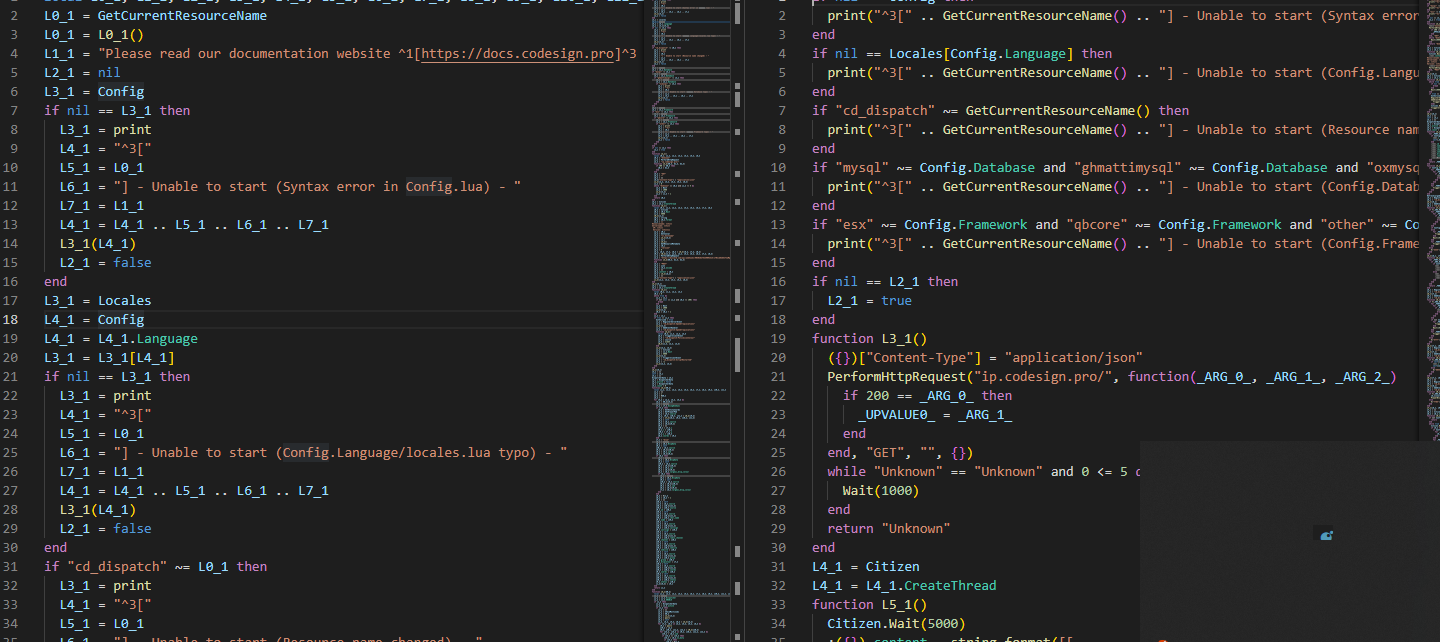Click the 'if "esx" ~= Config.Framework' line
The width and height of the screenshot is (1440, 642).
(1115, 224)
